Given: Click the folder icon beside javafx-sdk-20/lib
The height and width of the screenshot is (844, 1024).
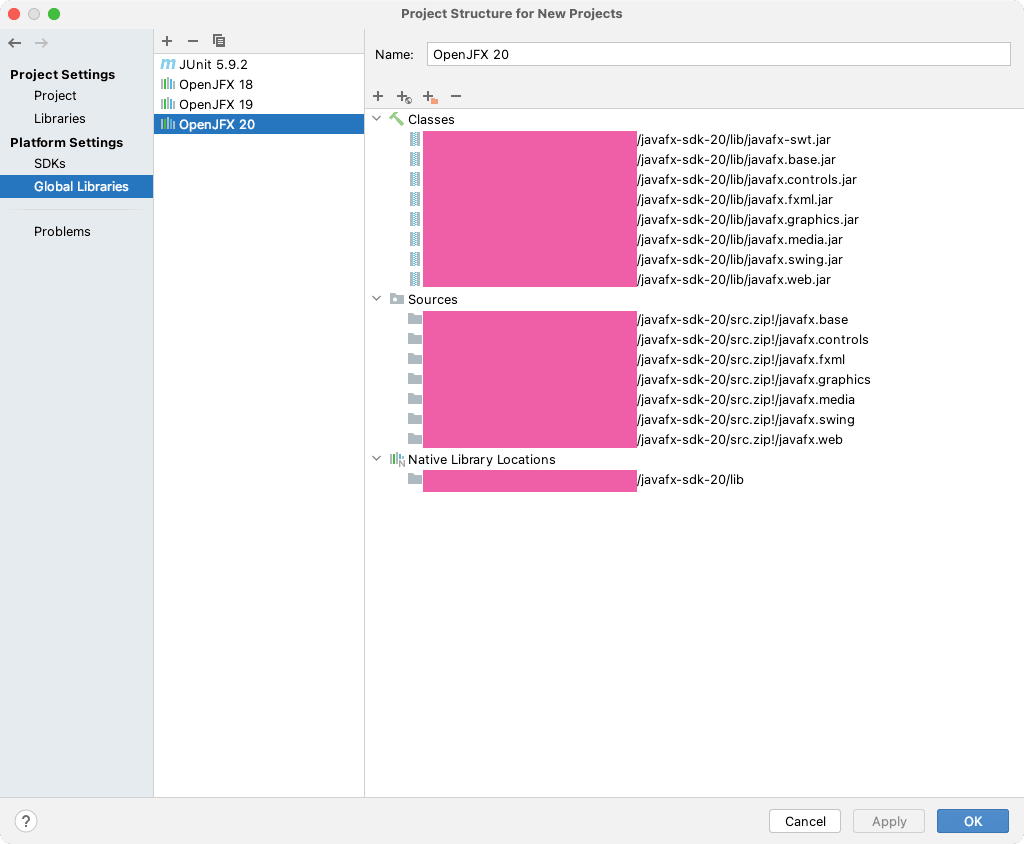Looking at the screenshot, I should point(415,479).
